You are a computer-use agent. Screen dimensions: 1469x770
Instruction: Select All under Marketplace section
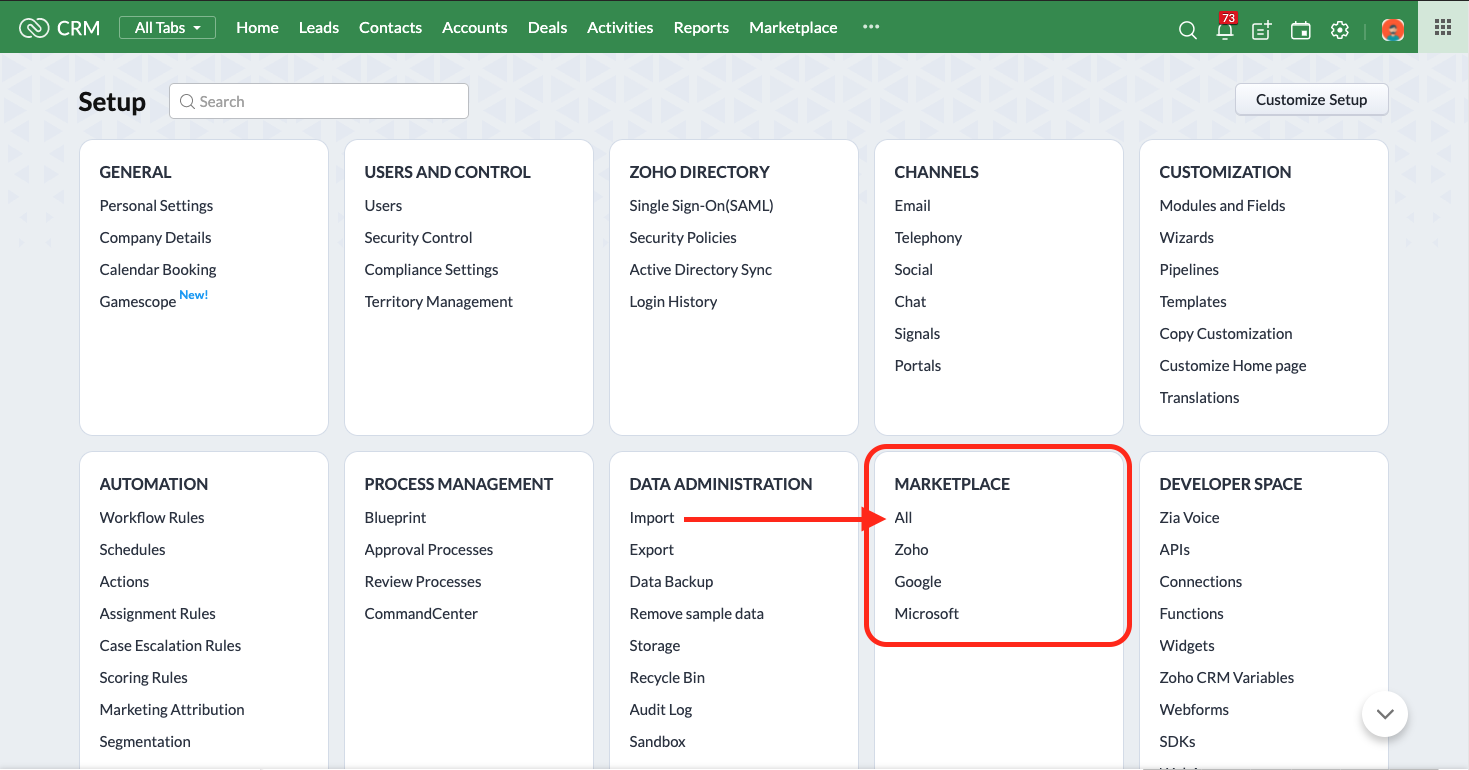pos(903,518)
